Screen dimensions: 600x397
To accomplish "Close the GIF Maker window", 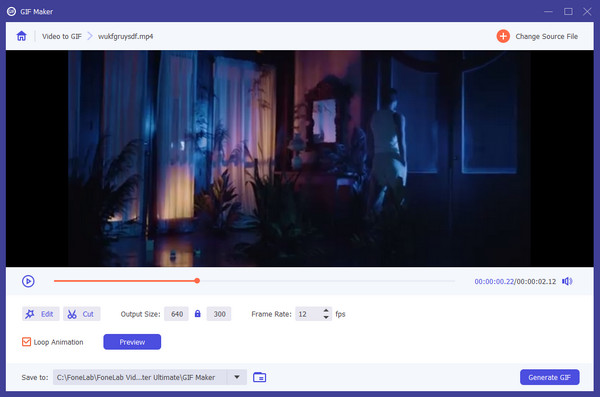I will tap(587, 11).
